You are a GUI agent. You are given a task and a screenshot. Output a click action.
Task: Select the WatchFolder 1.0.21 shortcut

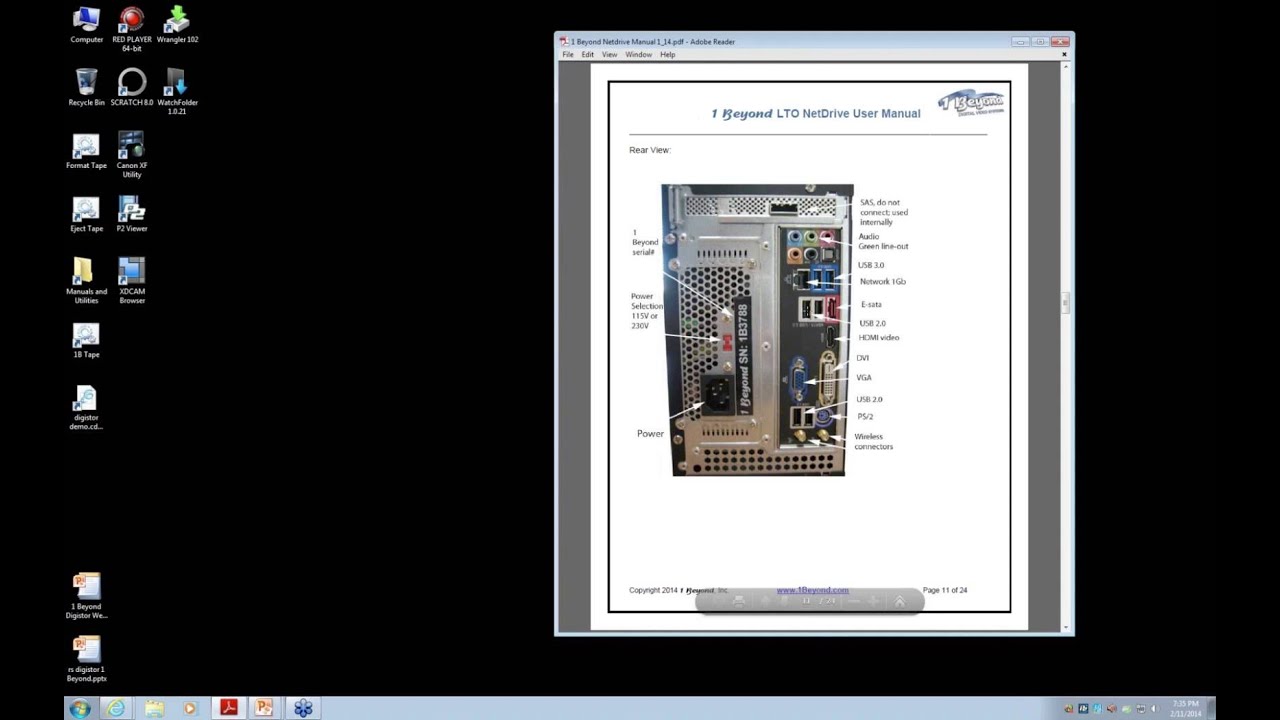[177, 91]
